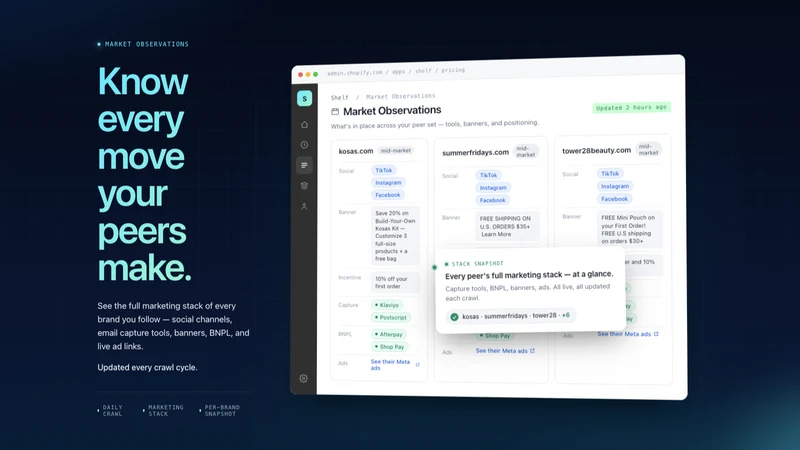Click the Shelf app logo icon
The image size is (800, 450).
305,98
